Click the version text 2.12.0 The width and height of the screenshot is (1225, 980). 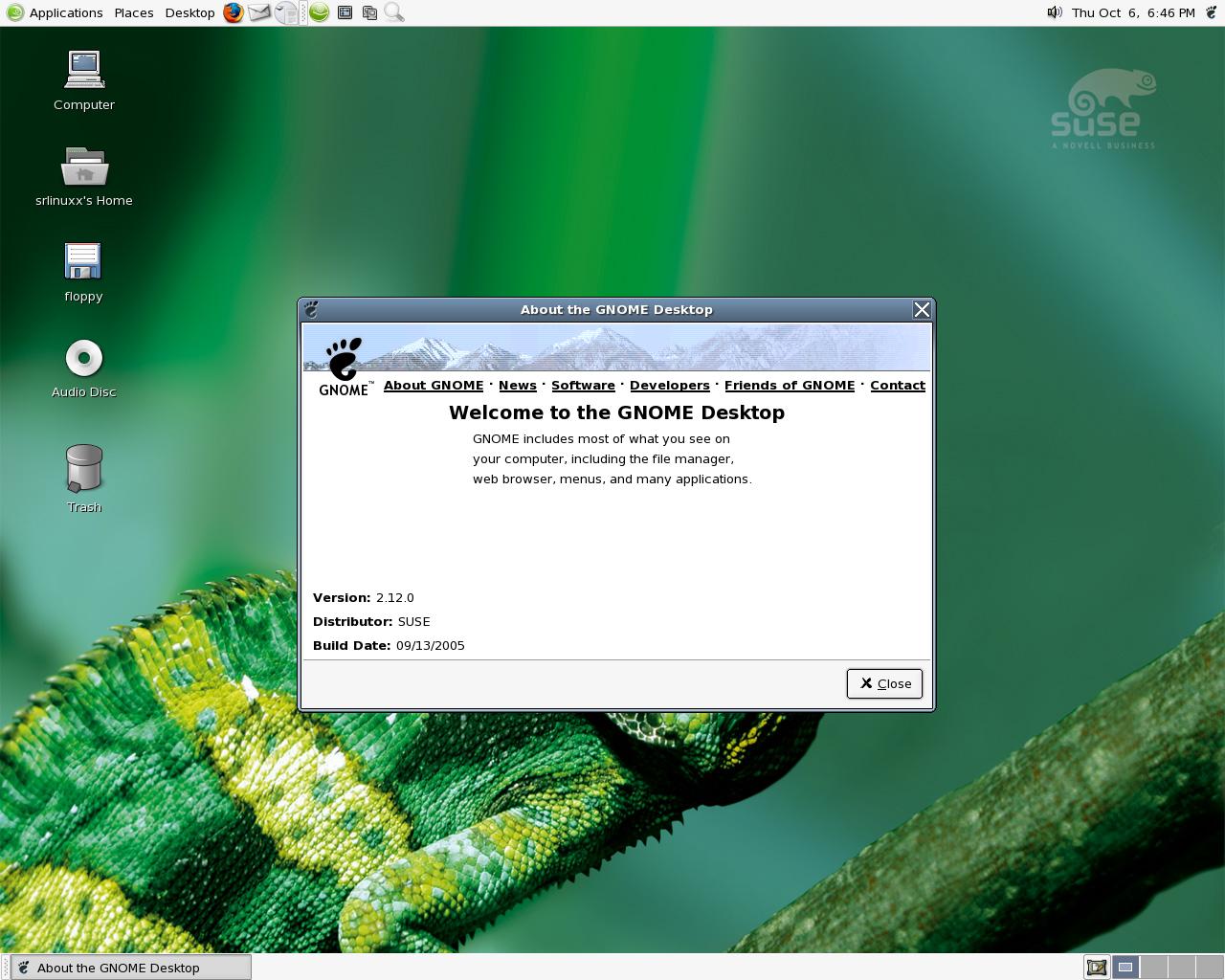[x=395, y=597]
